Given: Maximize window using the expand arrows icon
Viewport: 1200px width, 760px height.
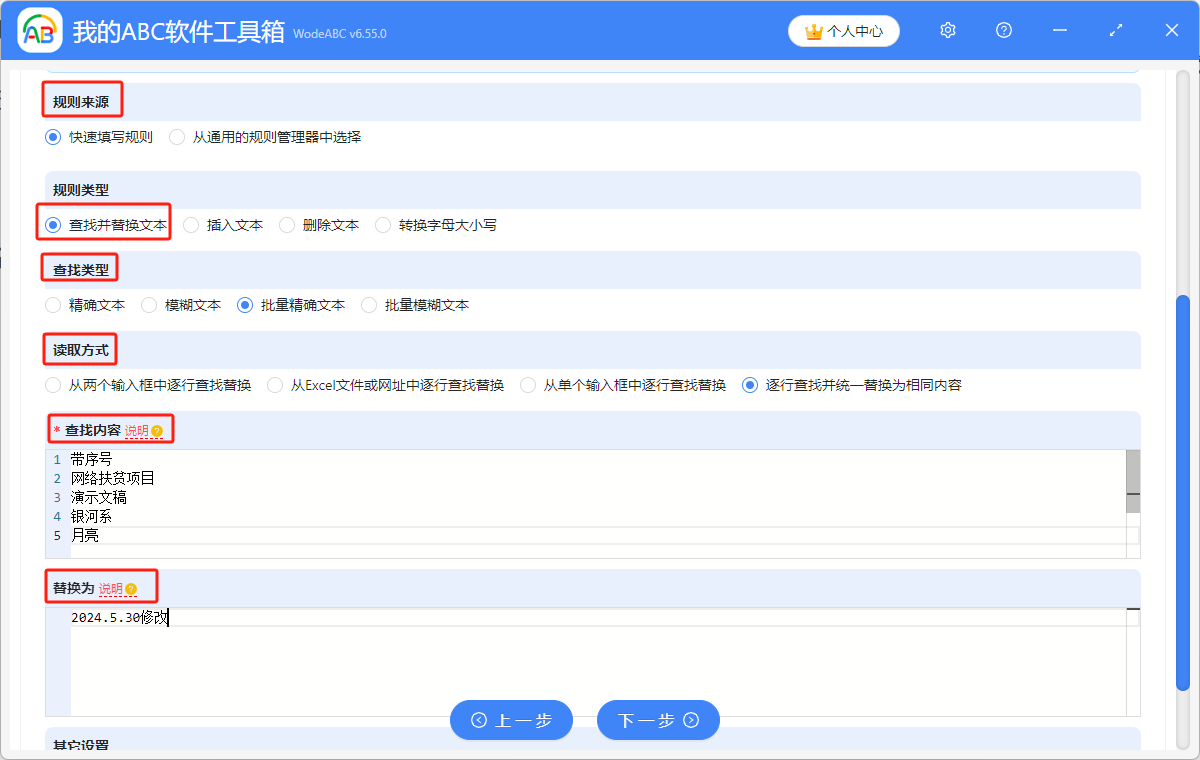Looking at the screenshot, I should (1116, 31).
